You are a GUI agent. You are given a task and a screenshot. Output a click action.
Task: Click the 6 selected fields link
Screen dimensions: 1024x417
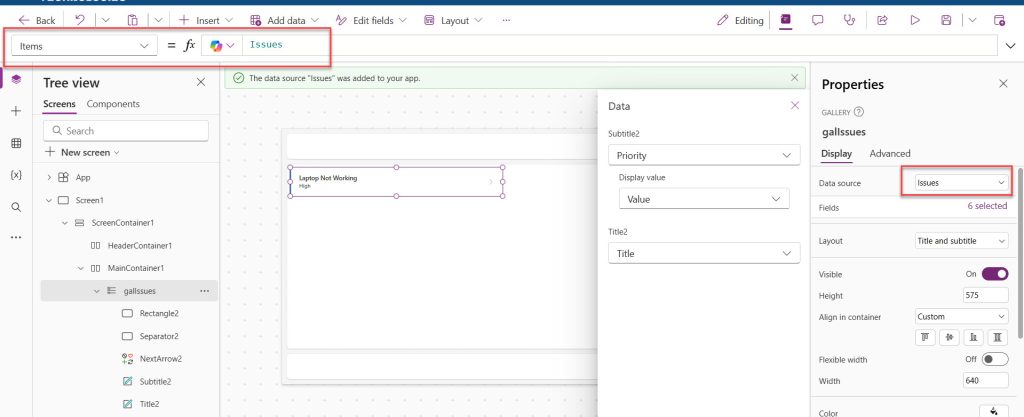(x=987, y=206)
